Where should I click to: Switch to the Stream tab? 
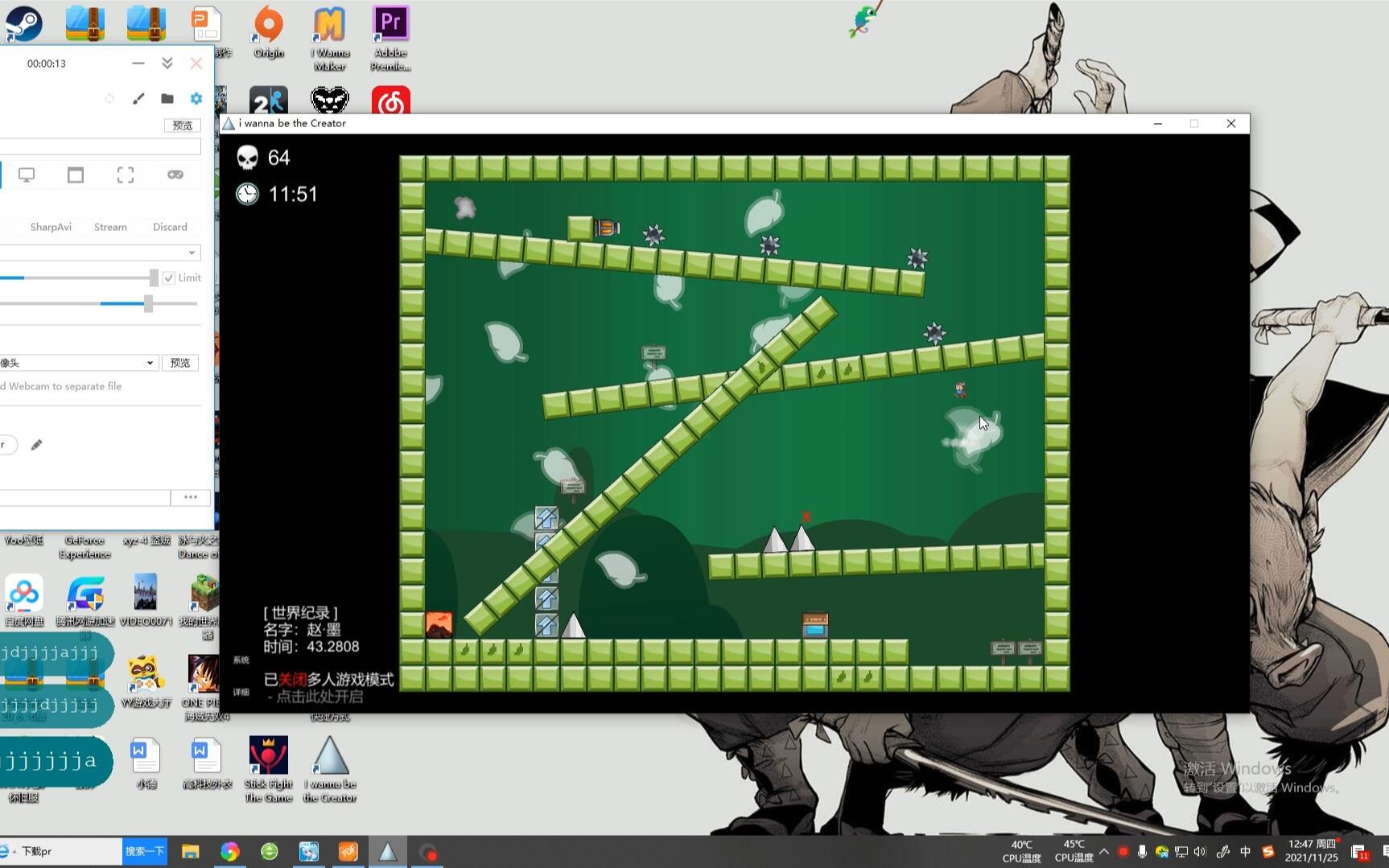point(110,227)
